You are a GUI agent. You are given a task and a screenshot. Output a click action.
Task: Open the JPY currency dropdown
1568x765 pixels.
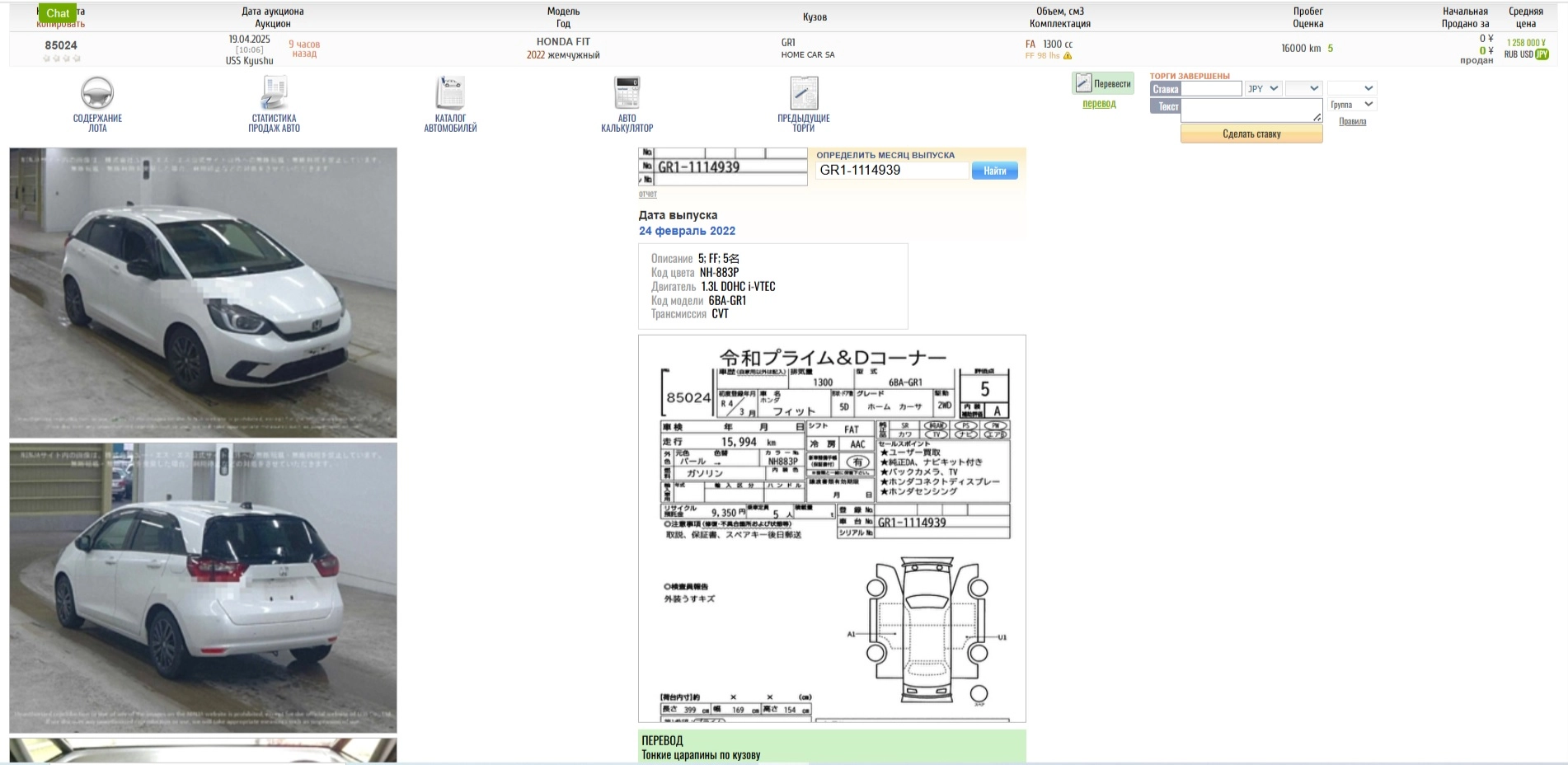tap(1262, 88)
